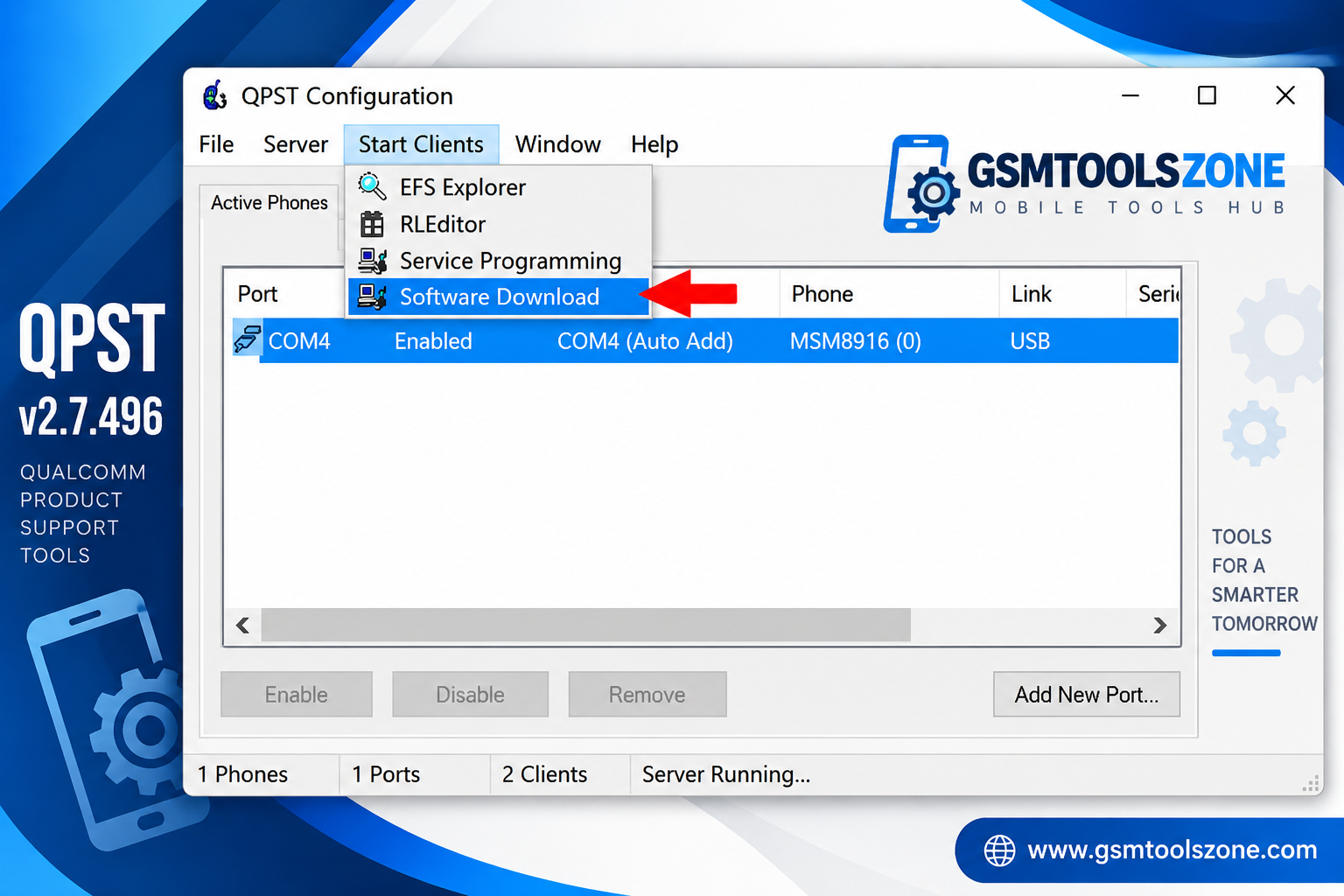Close the Start Clients menu

(421, 144)
